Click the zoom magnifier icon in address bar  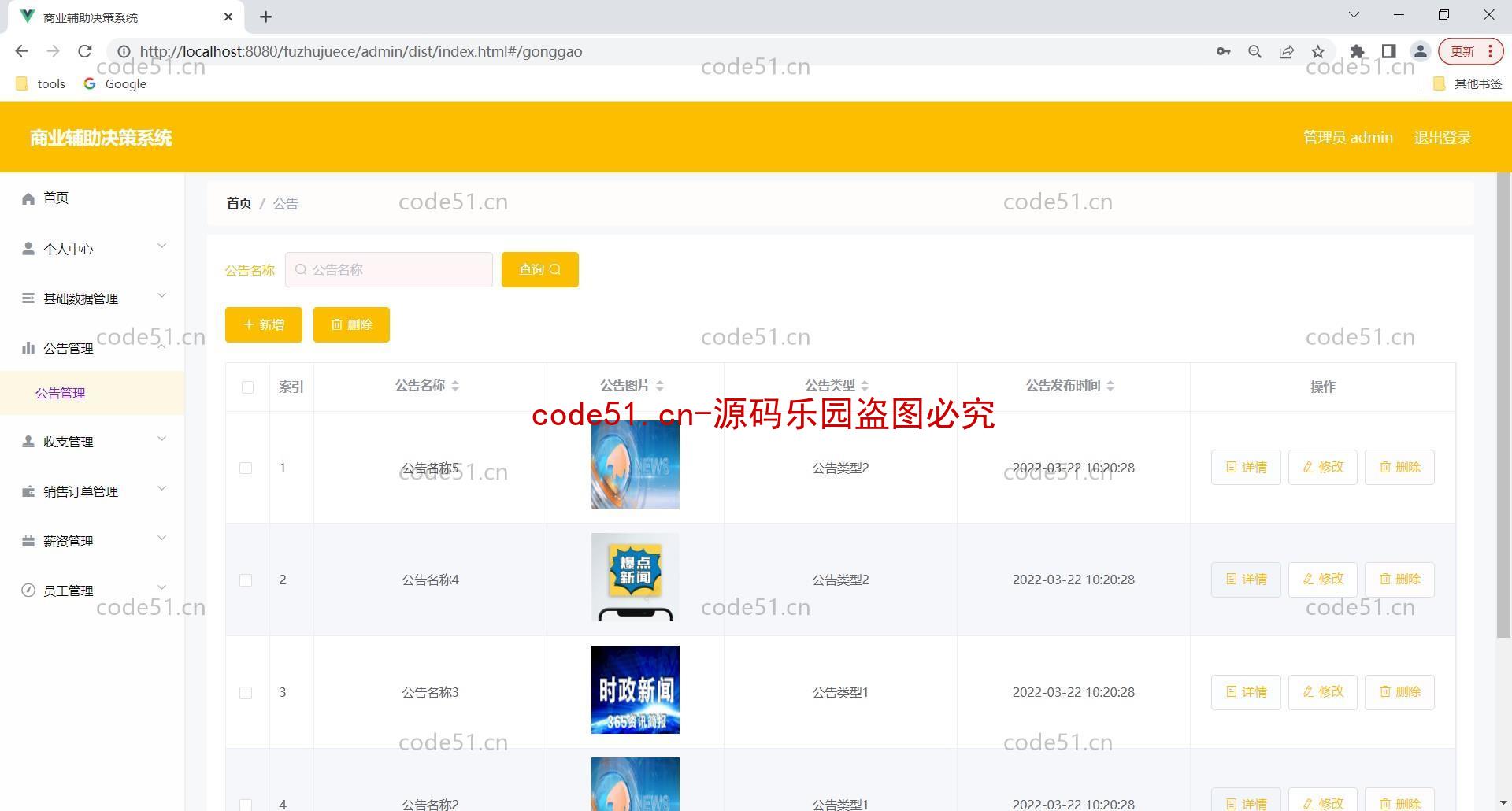[x=1254, y=51]
